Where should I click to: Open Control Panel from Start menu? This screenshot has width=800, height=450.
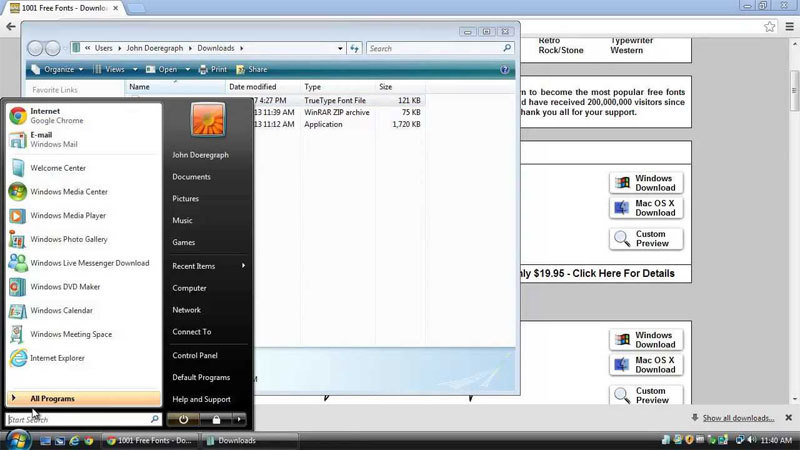pyautogui.click(x=195, y=355)
